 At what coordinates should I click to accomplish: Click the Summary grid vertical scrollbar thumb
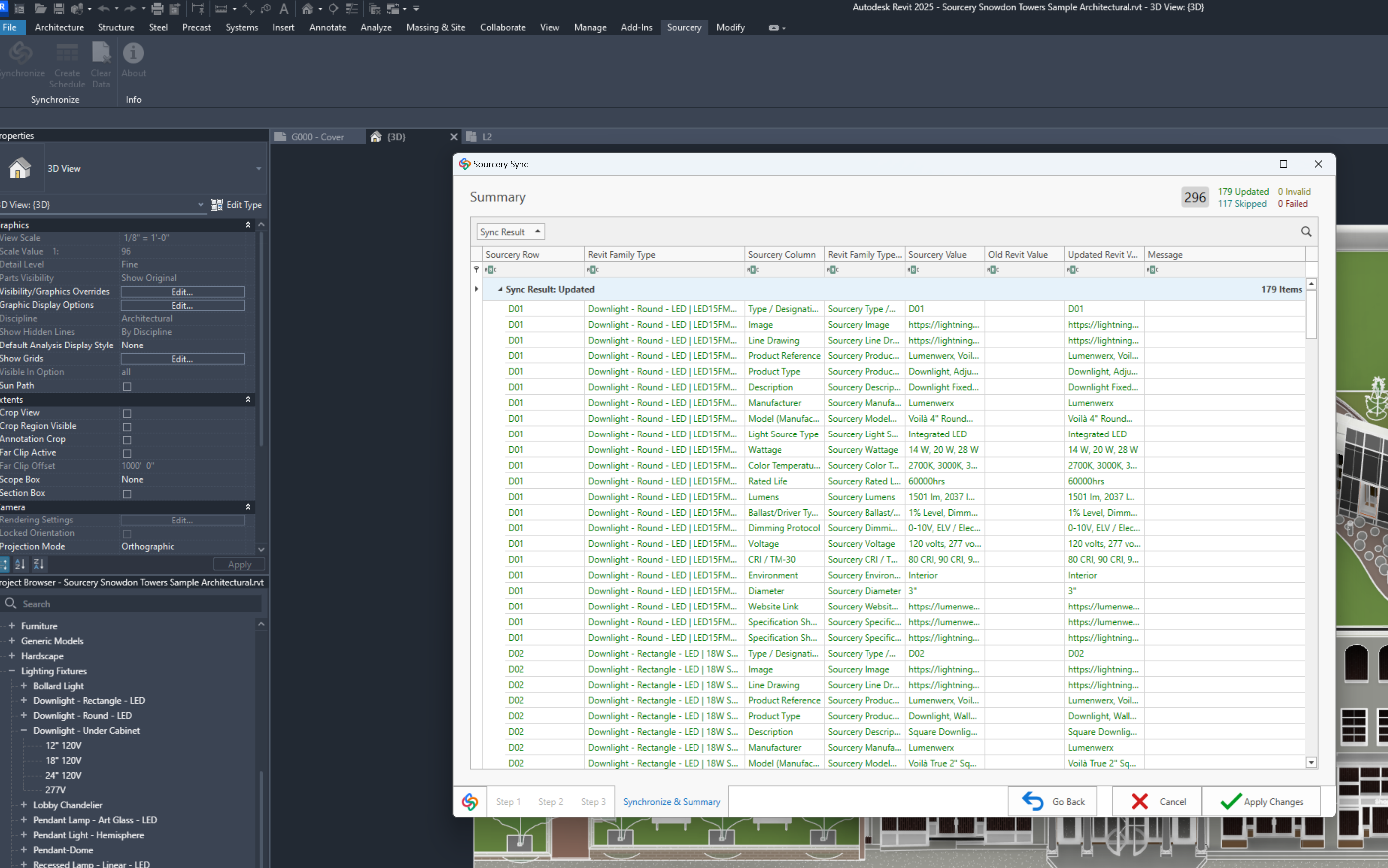tap(1311, 315)
